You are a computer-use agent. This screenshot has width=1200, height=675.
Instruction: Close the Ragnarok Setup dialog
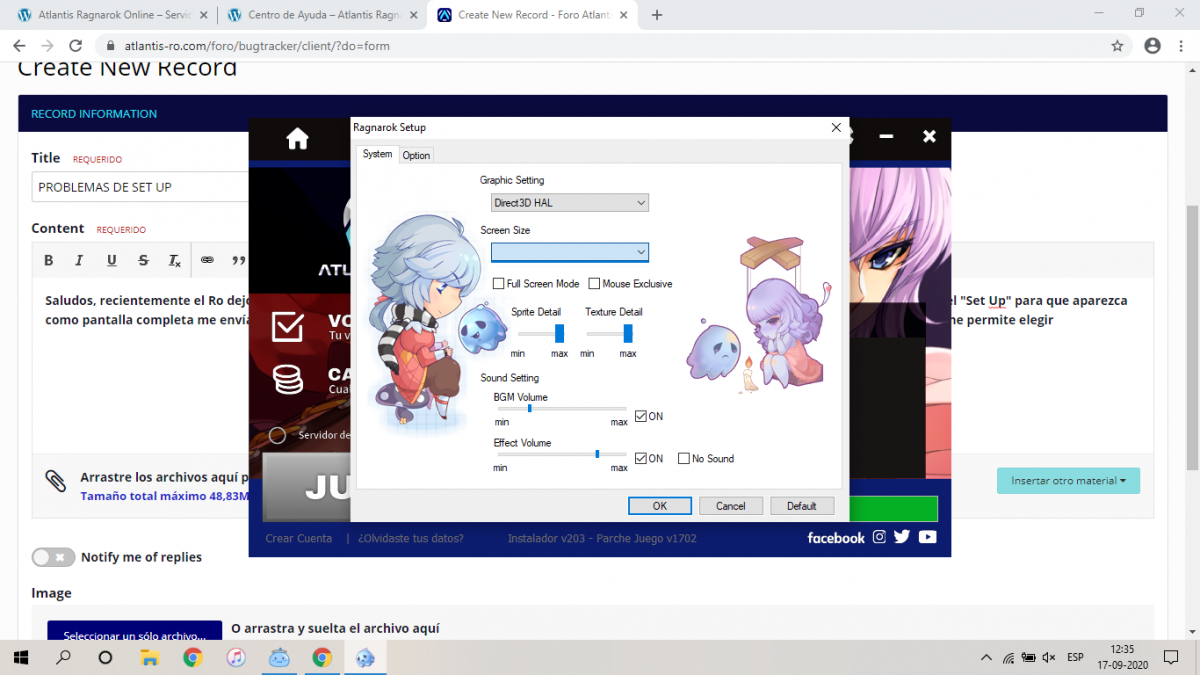click(x=836, y=127)
